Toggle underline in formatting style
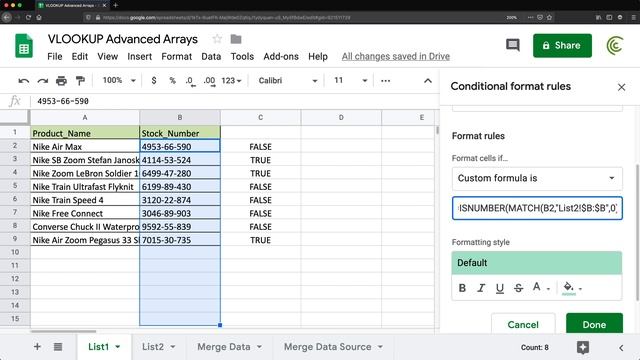The image size is (640, 360). [x=500, y=288]
